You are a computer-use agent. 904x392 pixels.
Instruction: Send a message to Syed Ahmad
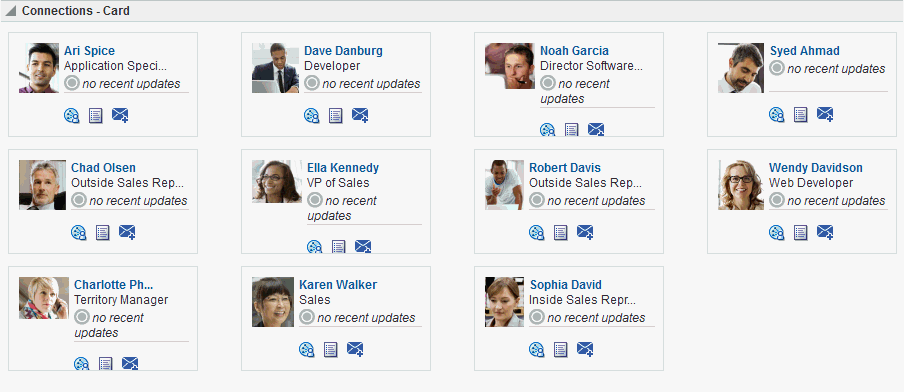click(825, 114)
